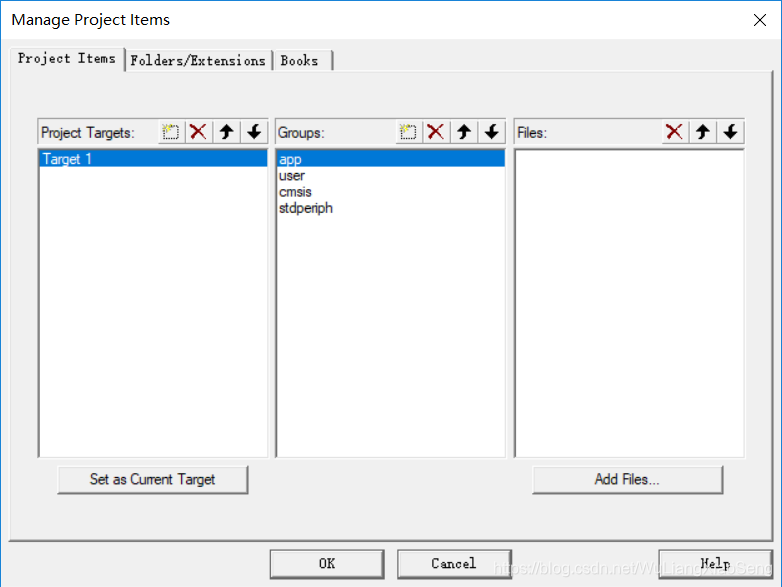The width and height of the screenshot is (782, 587).
Task: Click inside the empty Files list
Action: pos(629,303)
